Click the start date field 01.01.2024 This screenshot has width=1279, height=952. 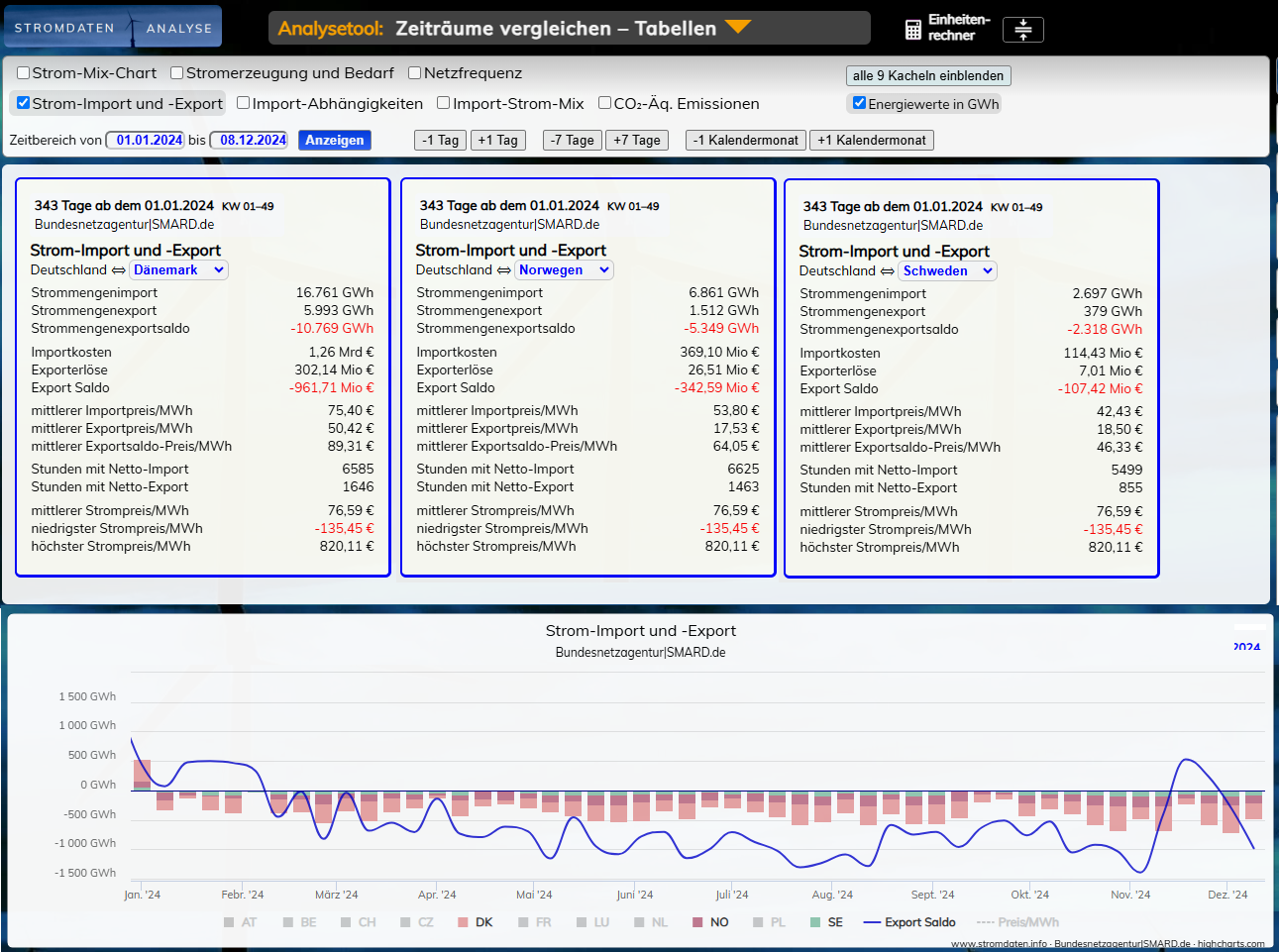149,141
